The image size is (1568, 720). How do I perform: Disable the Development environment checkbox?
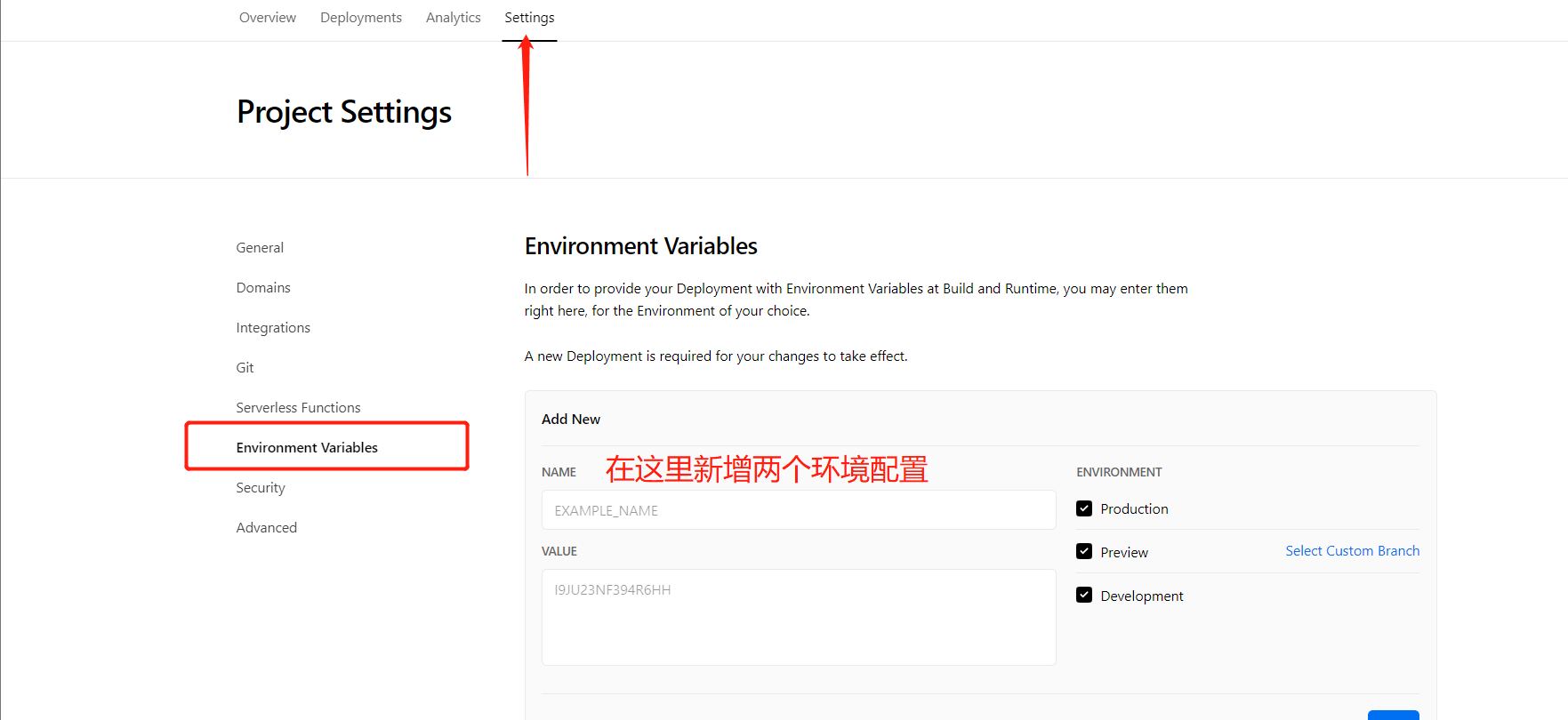tap(1084, 595)
